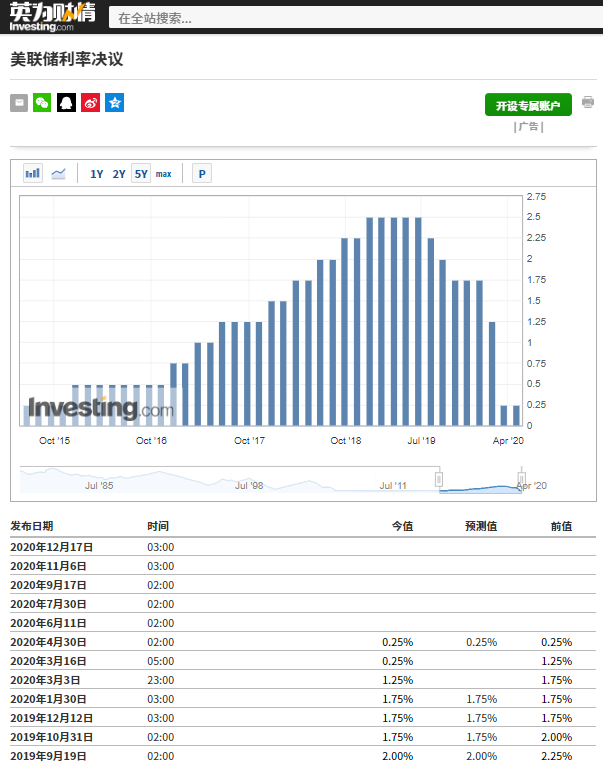
Task: Click the left handle of the range navigator
Action: click(439, 479)
